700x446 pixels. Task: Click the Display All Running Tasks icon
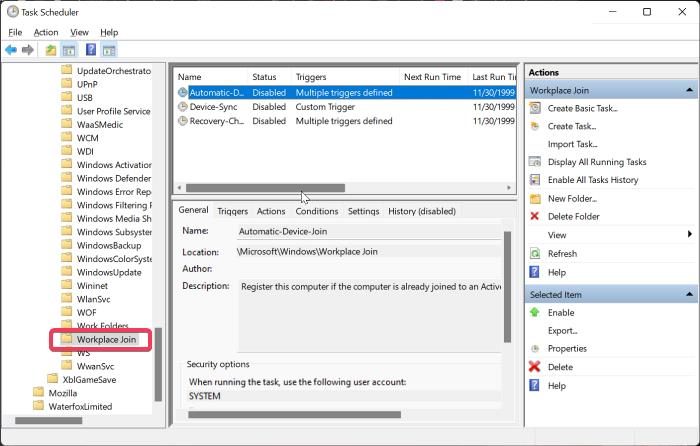click(535, 162)
